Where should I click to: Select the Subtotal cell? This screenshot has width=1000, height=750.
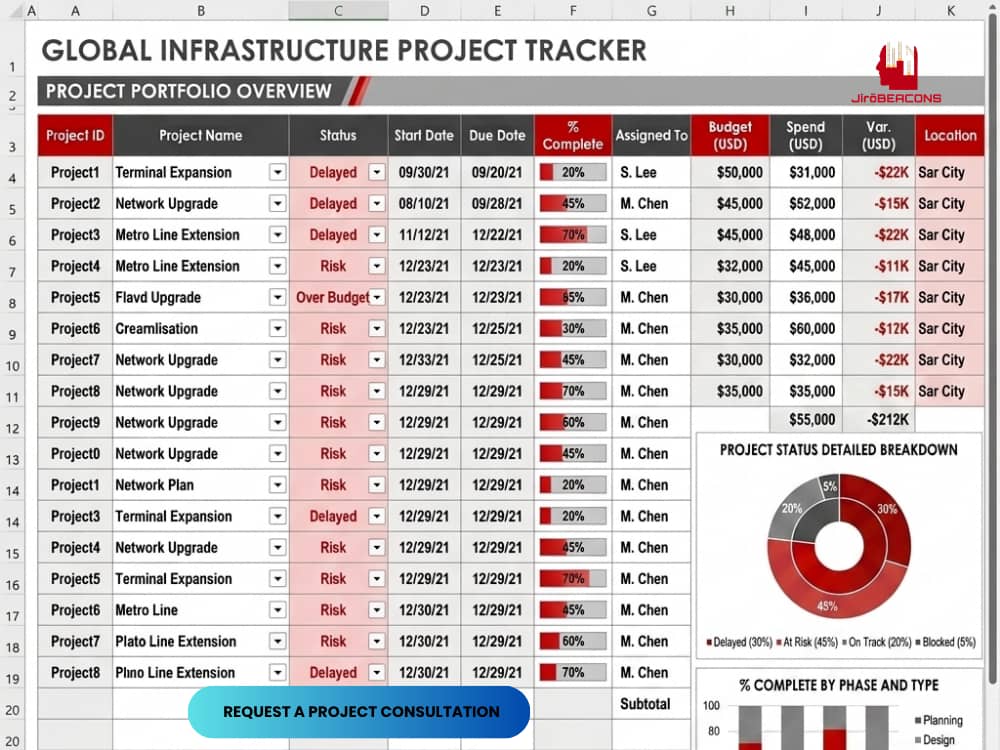[651, 704]
